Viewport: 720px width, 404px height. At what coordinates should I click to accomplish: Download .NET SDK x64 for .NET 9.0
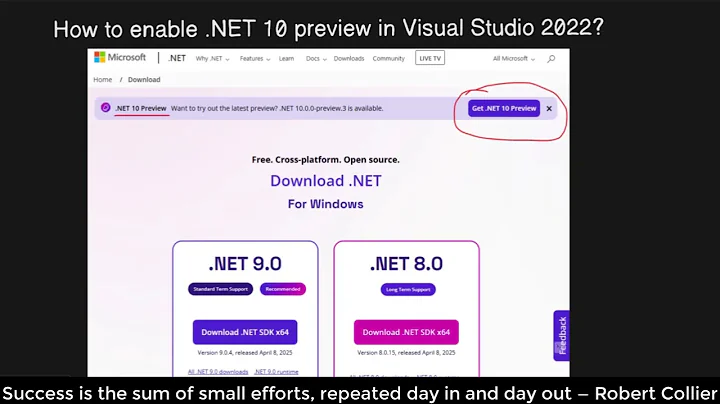coord(245,332)
